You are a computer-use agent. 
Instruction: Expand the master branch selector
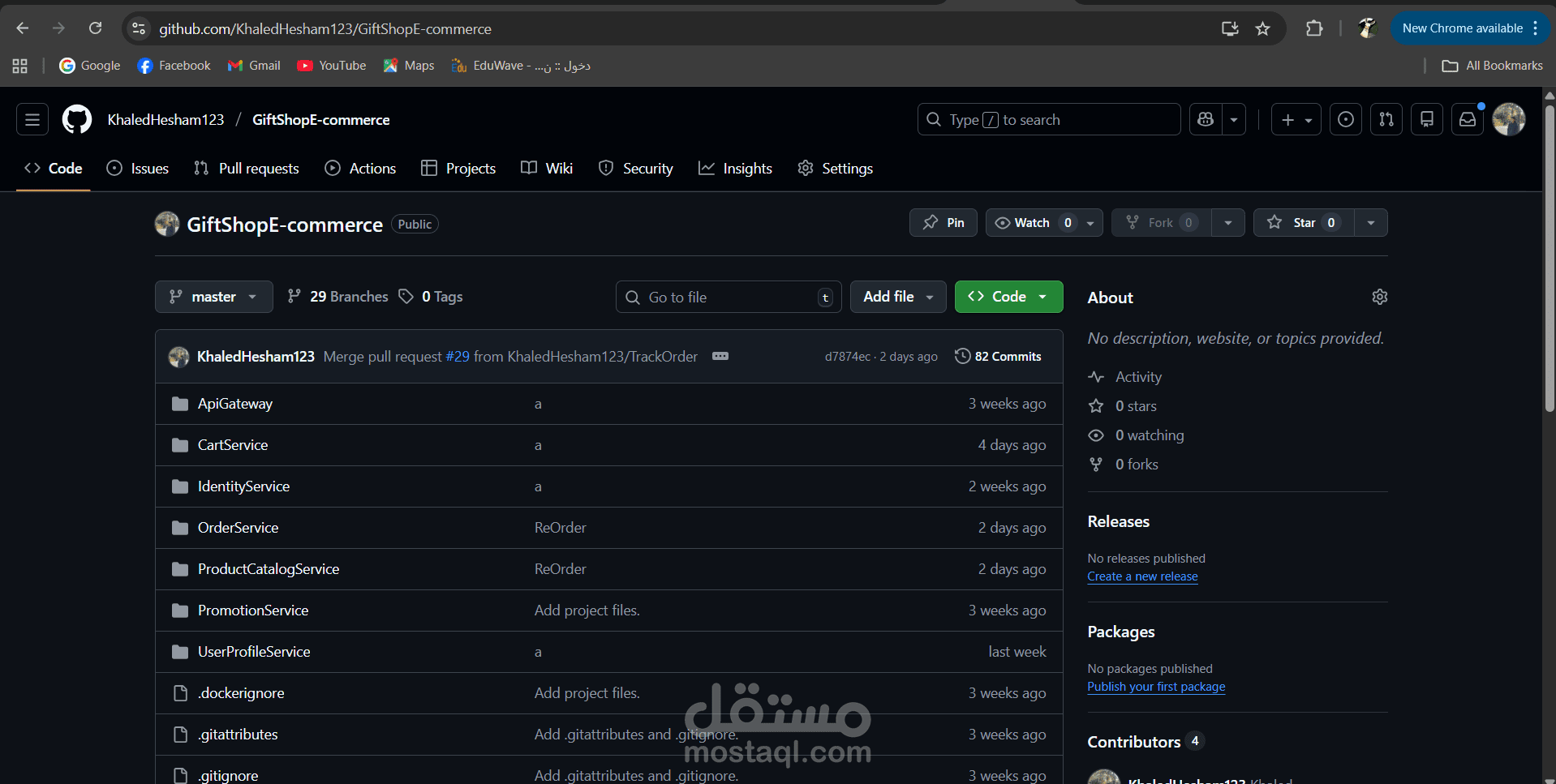213,297
